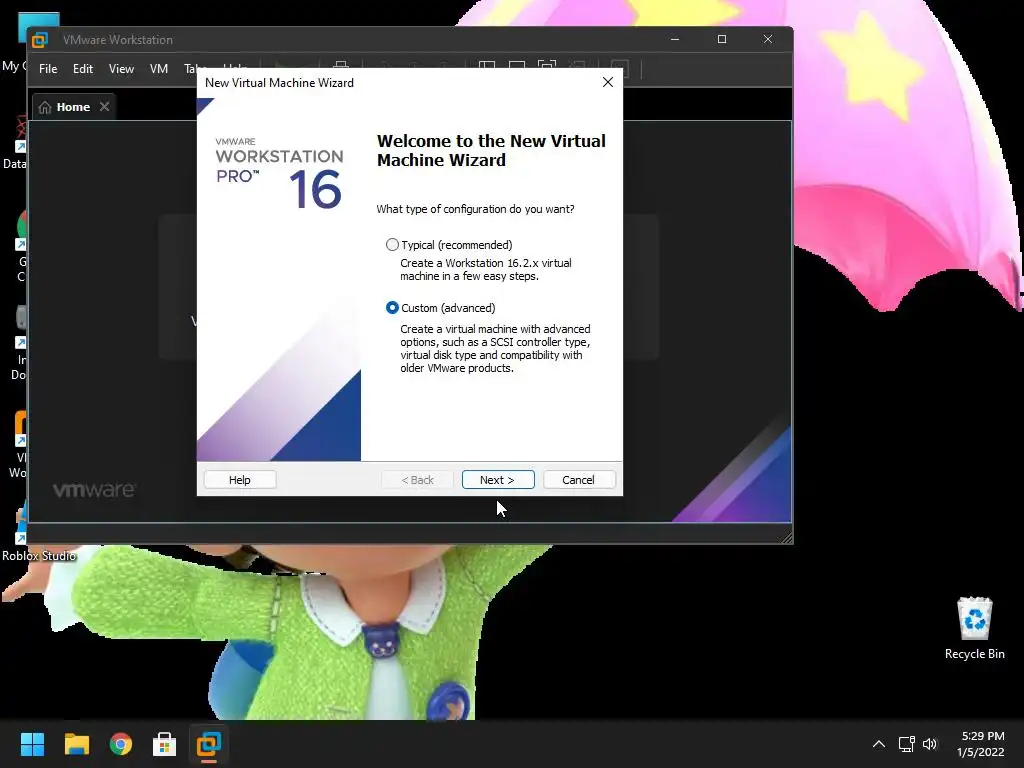The height and width of the screenshot is (768, 1024).
Task: Open the clock showing 5:29 PM
Action: click(981, 744)
